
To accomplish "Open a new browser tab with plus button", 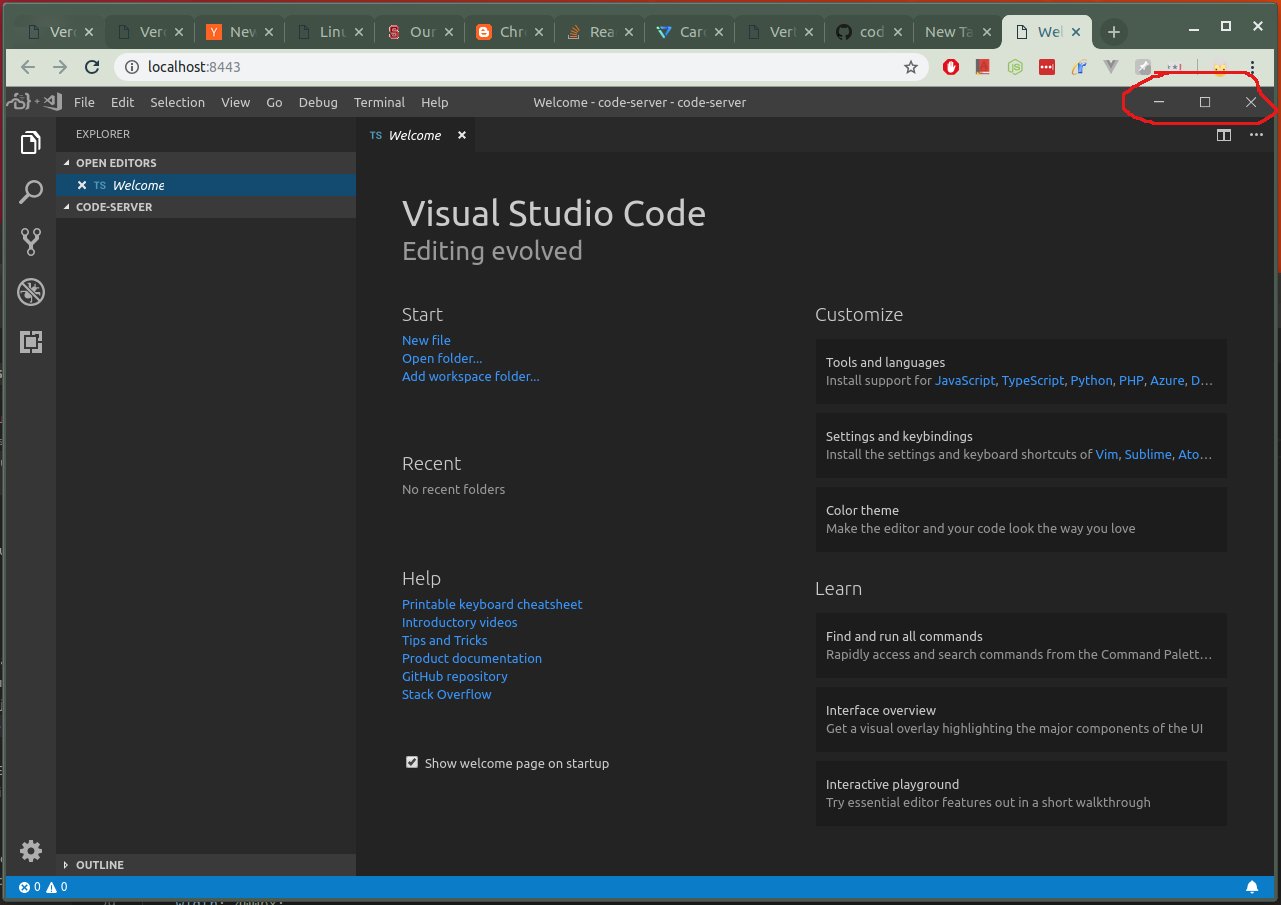I will pos(1114,32).
